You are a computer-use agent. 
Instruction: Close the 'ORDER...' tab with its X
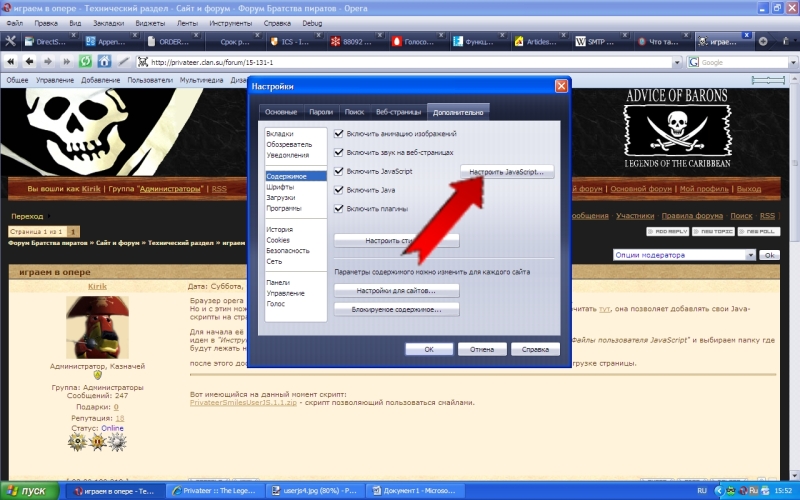[196, 35]
